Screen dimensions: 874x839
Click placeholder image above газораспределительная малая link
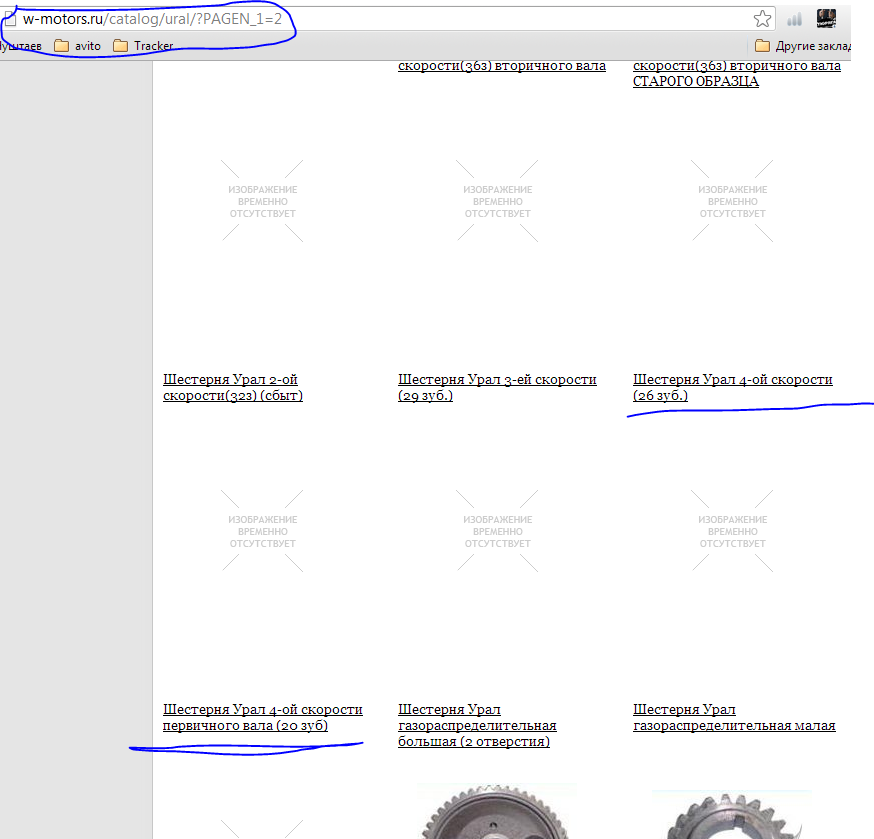732,531
